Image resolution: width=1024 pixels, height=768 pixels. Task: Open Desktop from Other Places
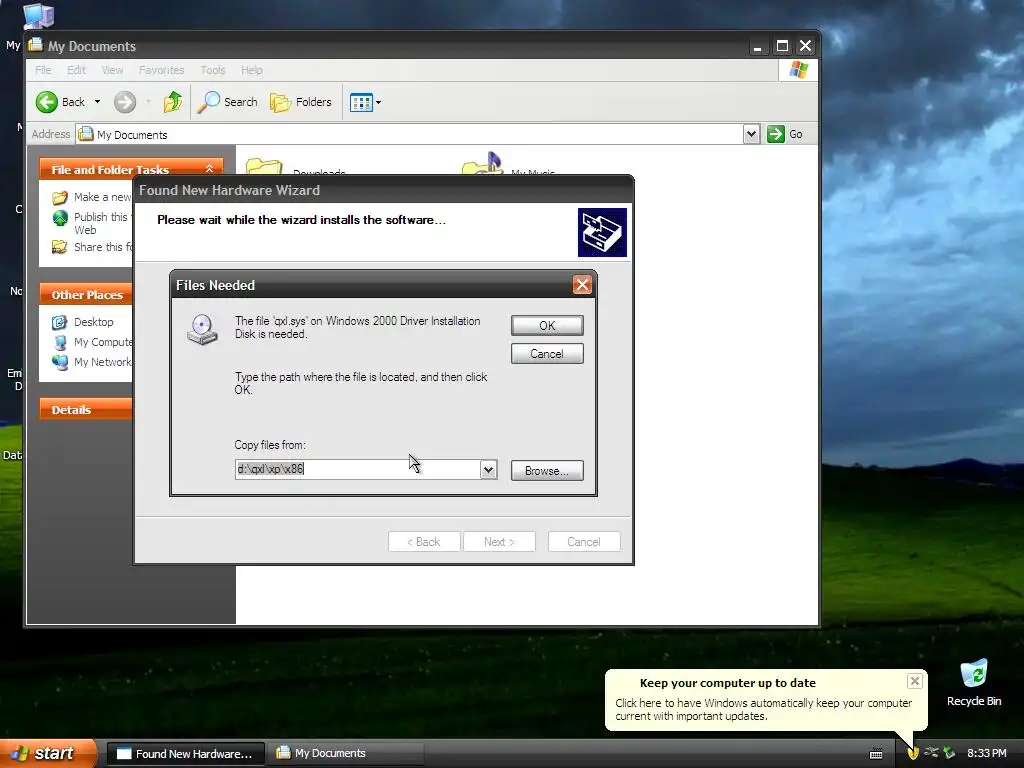point(93,322)
